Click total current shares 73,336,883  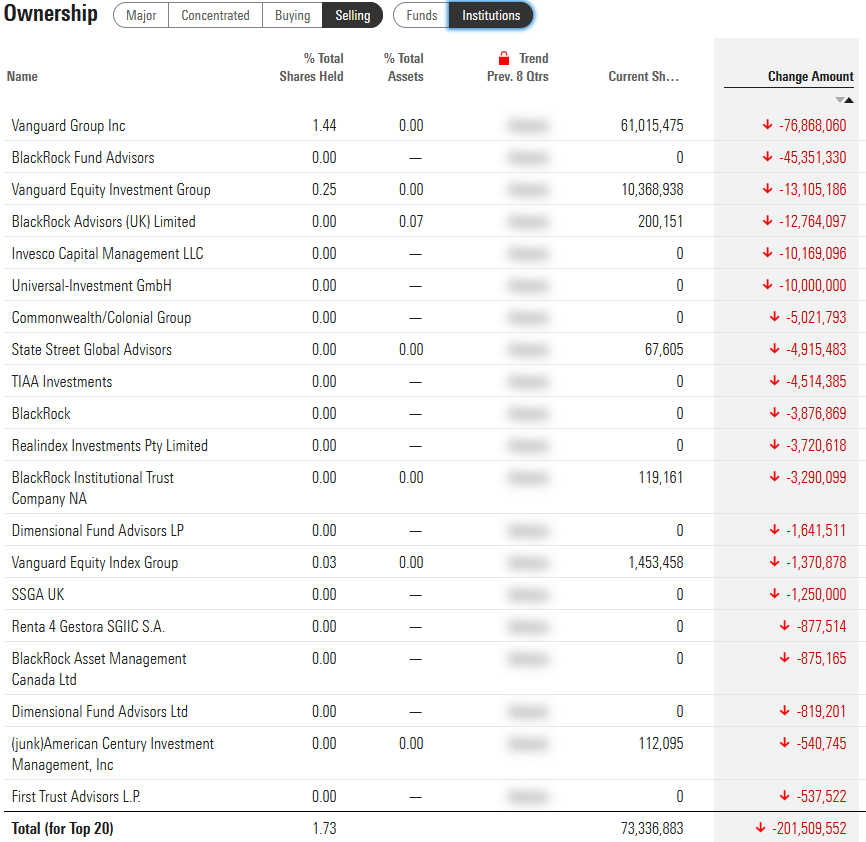coord(652,828)
